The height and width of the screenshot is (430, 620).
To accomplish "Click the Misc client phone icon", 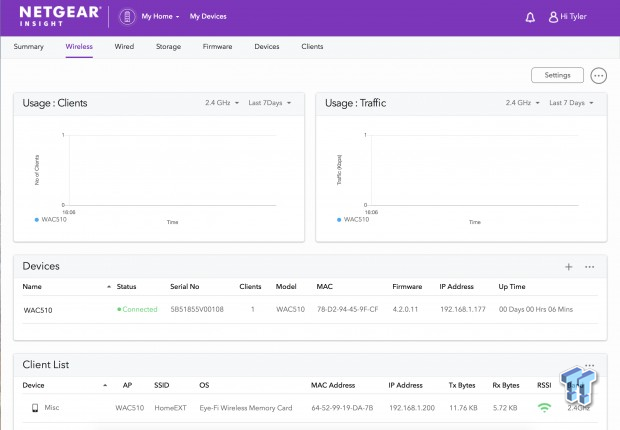I will tap(35, 407).
